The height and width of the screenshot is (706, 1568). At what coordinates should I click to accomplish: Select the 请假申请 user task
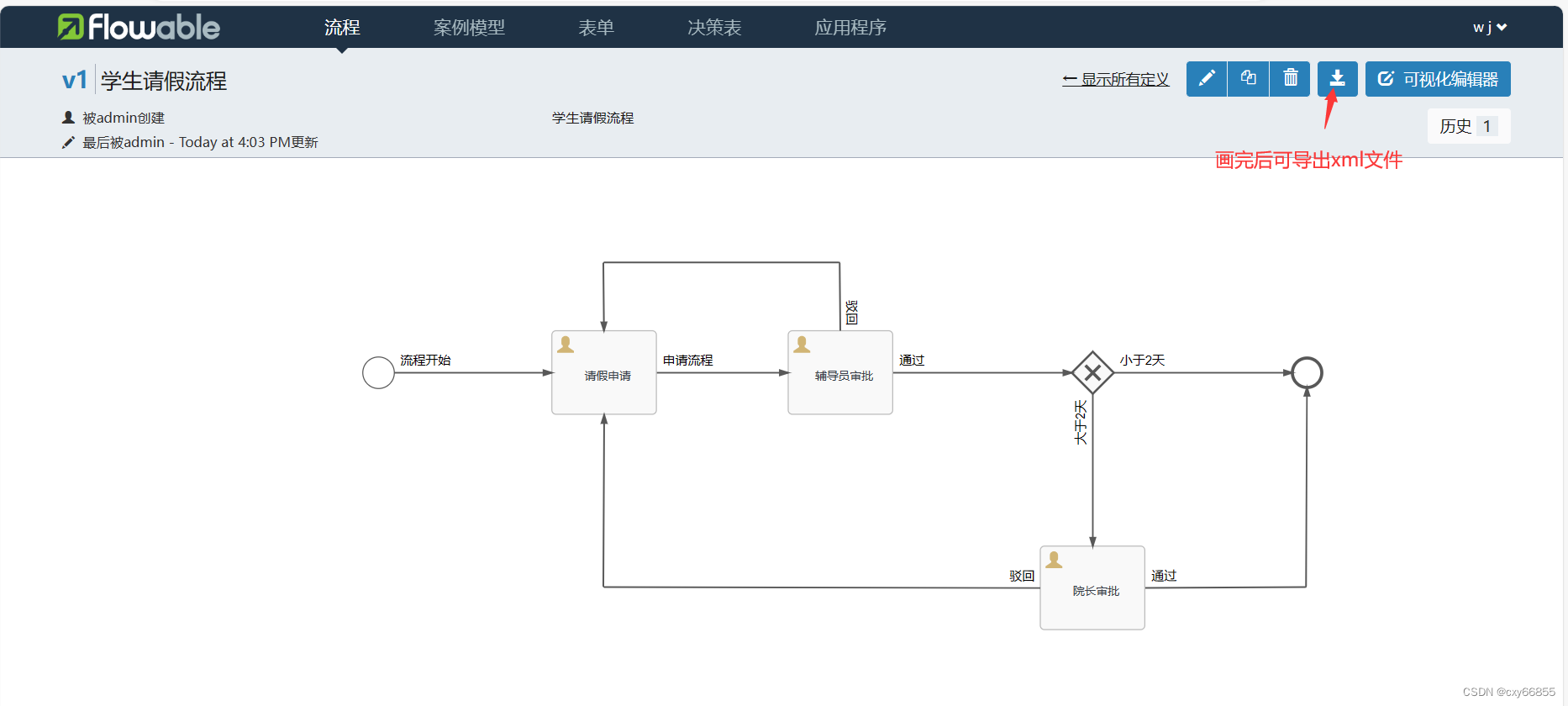tap(604, 372)
